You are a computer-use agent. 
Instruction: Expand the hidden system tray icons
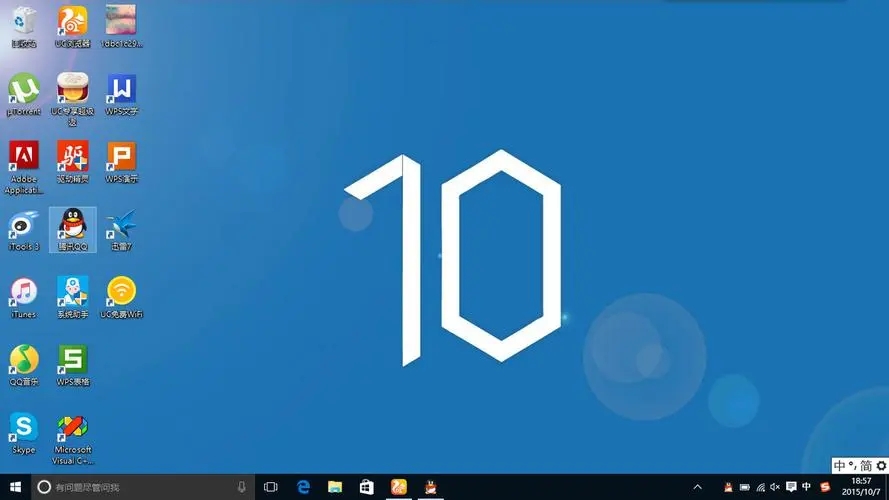[696, 487]
